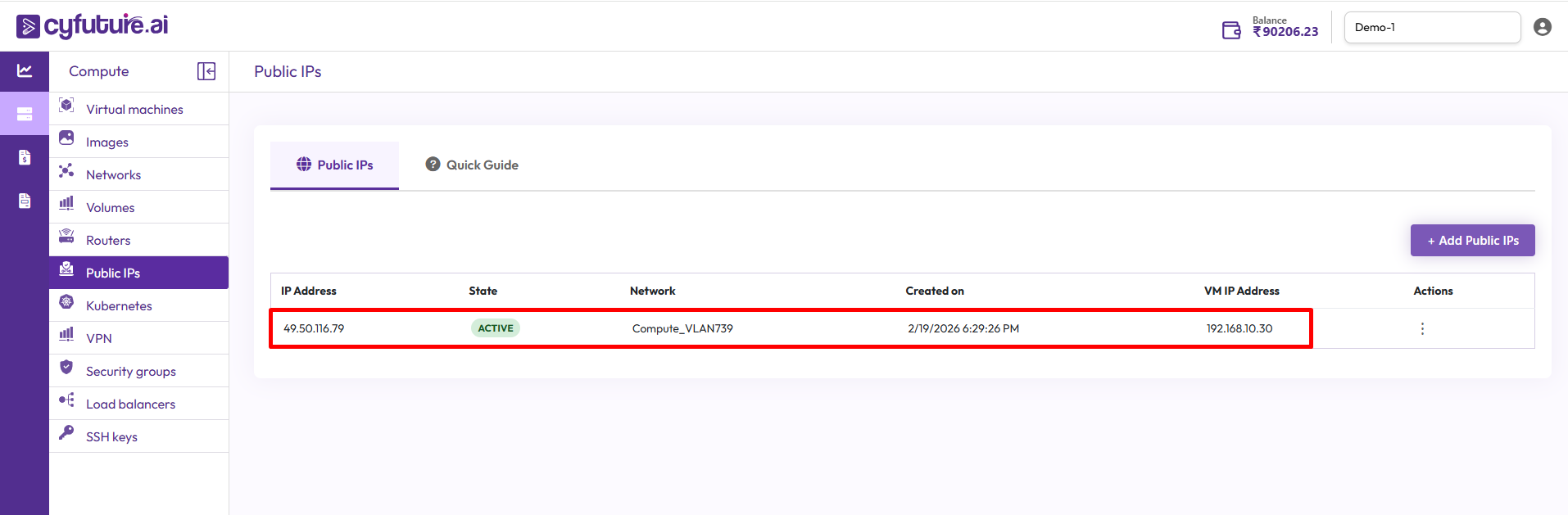The height and width of the screenshot is (515, 1568).
Task: Click the wallet balance icon
Action: (1231, 30)
